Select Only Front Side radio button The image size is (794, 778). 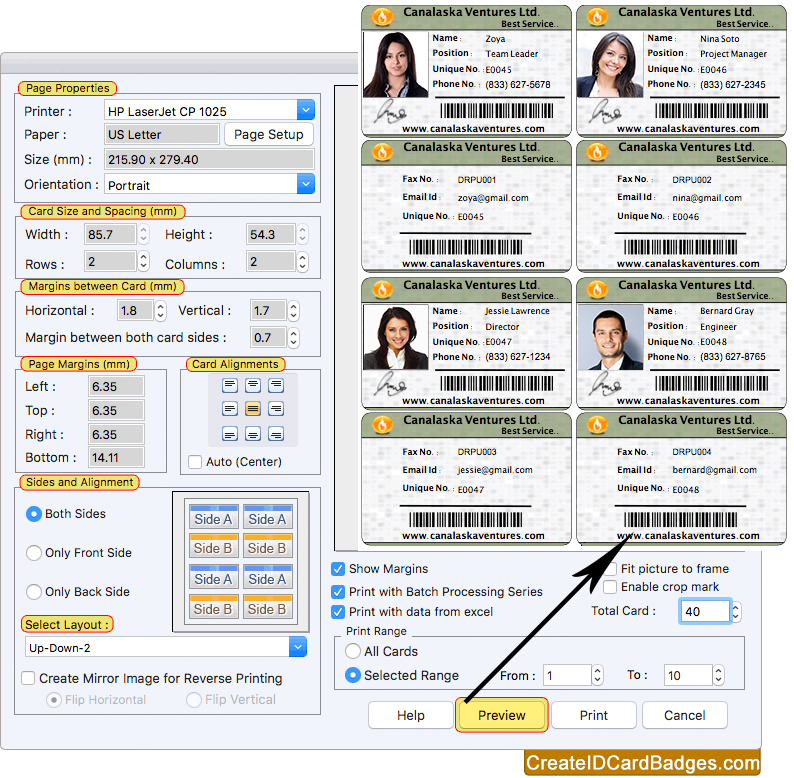pos(34,553)
